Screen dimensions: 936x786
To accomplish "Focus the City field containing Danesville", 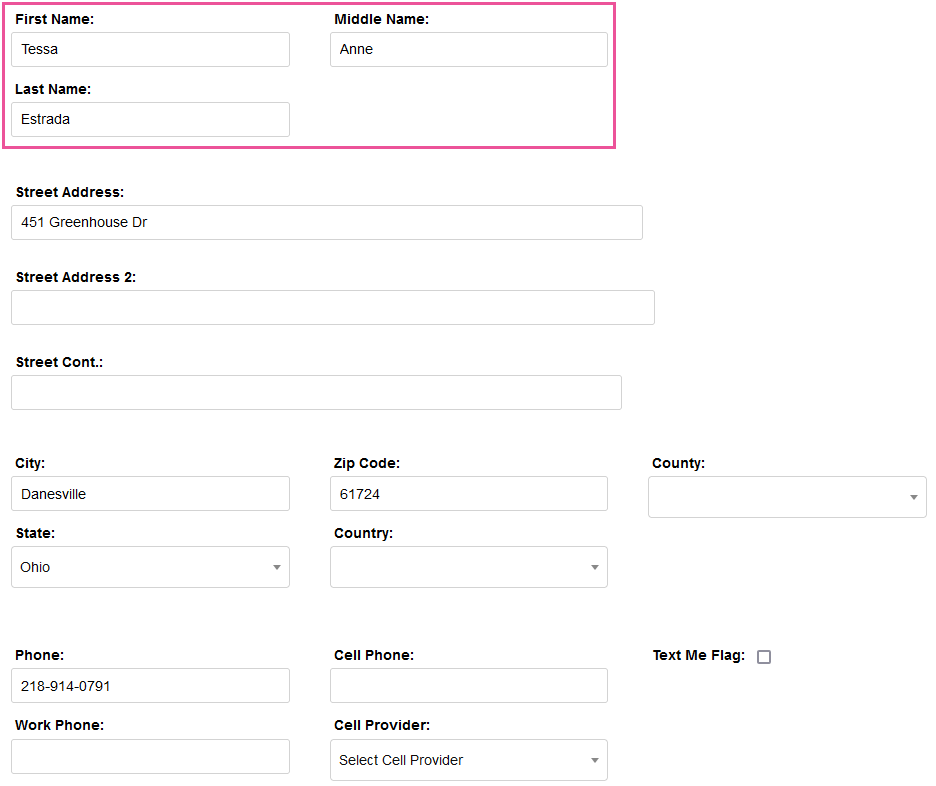I will [x=150, y=494].
